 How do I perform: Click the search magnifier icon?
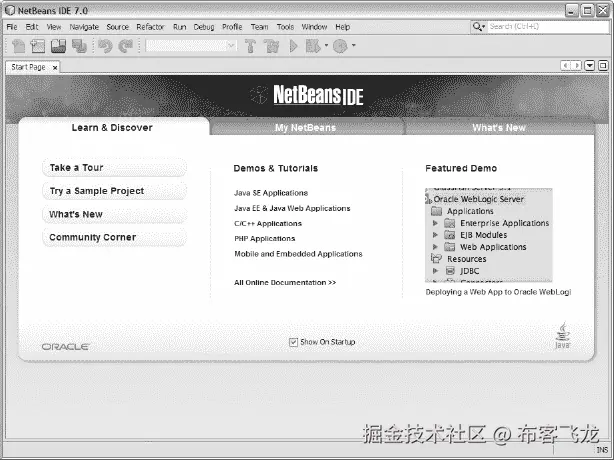(477, 27)
